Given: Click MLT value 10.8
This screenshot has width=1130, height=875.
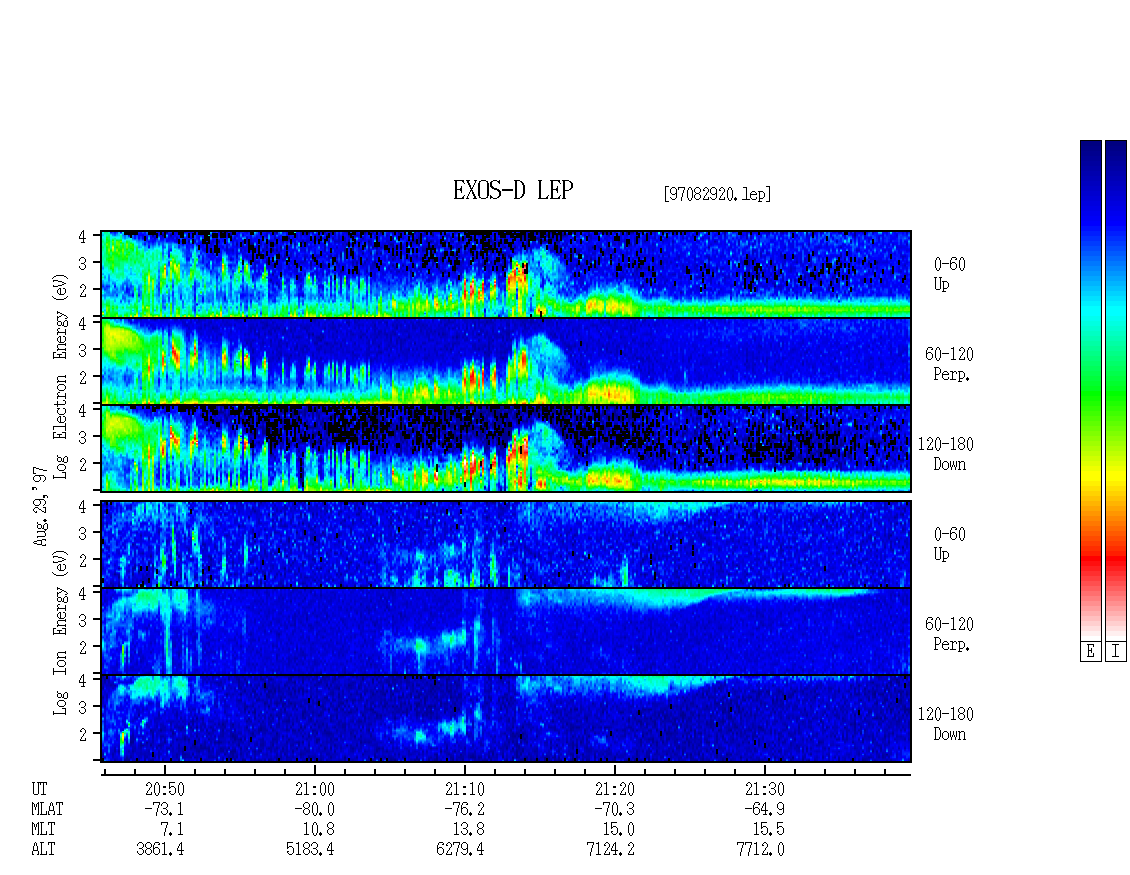Looking at the screenshot, I should pyautogui.click(x=319, y=830).
